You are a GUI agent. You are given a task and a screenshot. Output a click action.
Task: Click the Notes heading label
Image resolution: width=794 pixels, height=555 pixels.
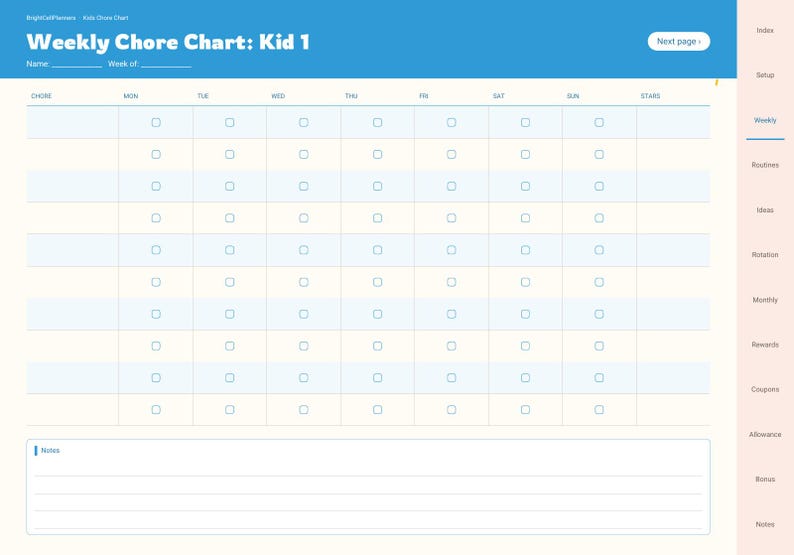[50, 450]
